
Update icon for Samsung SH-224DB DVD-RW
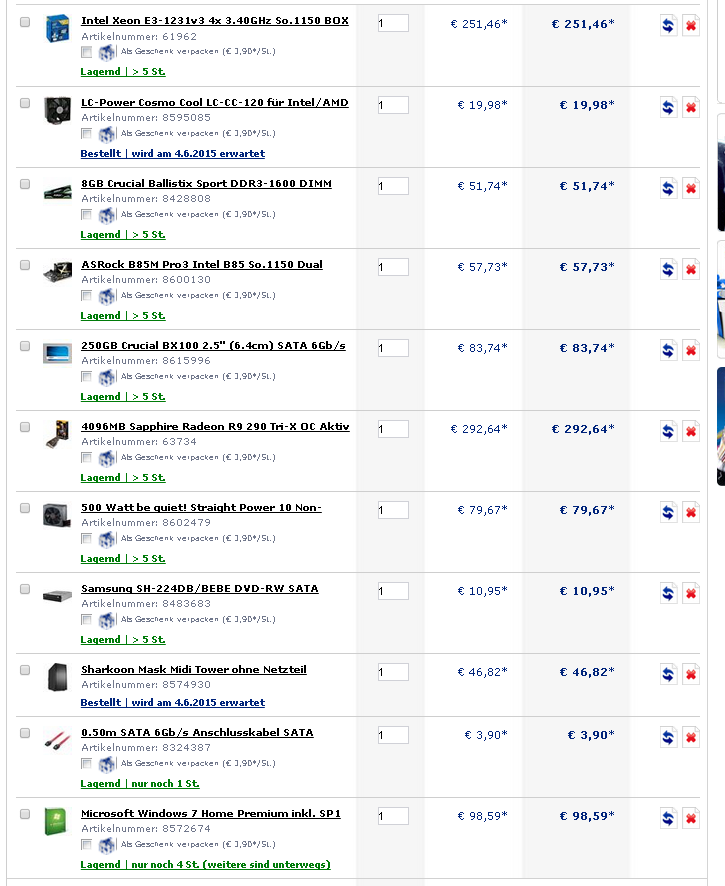pyautogui.click(x=668, y=593)
